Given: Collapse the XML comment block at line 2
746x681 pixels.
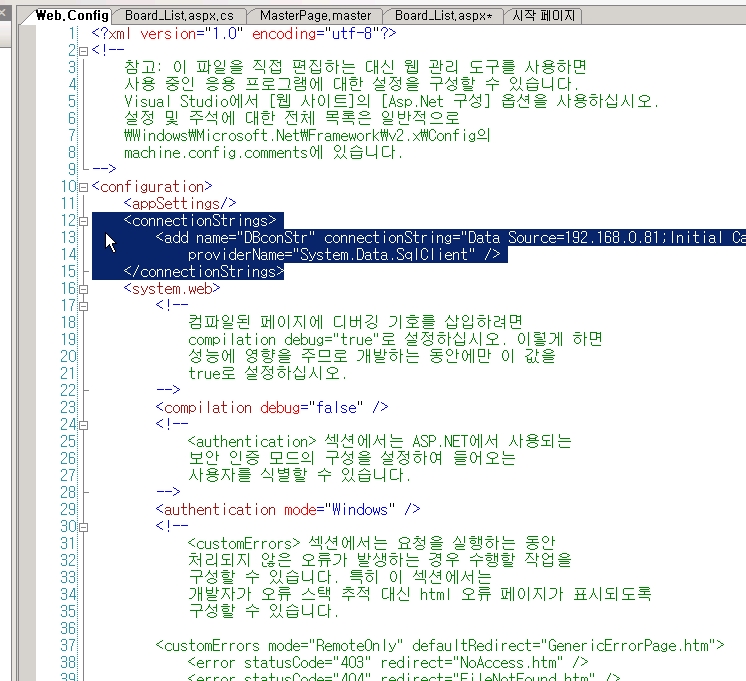Looking at the screenshot, I should coord(83,51).
